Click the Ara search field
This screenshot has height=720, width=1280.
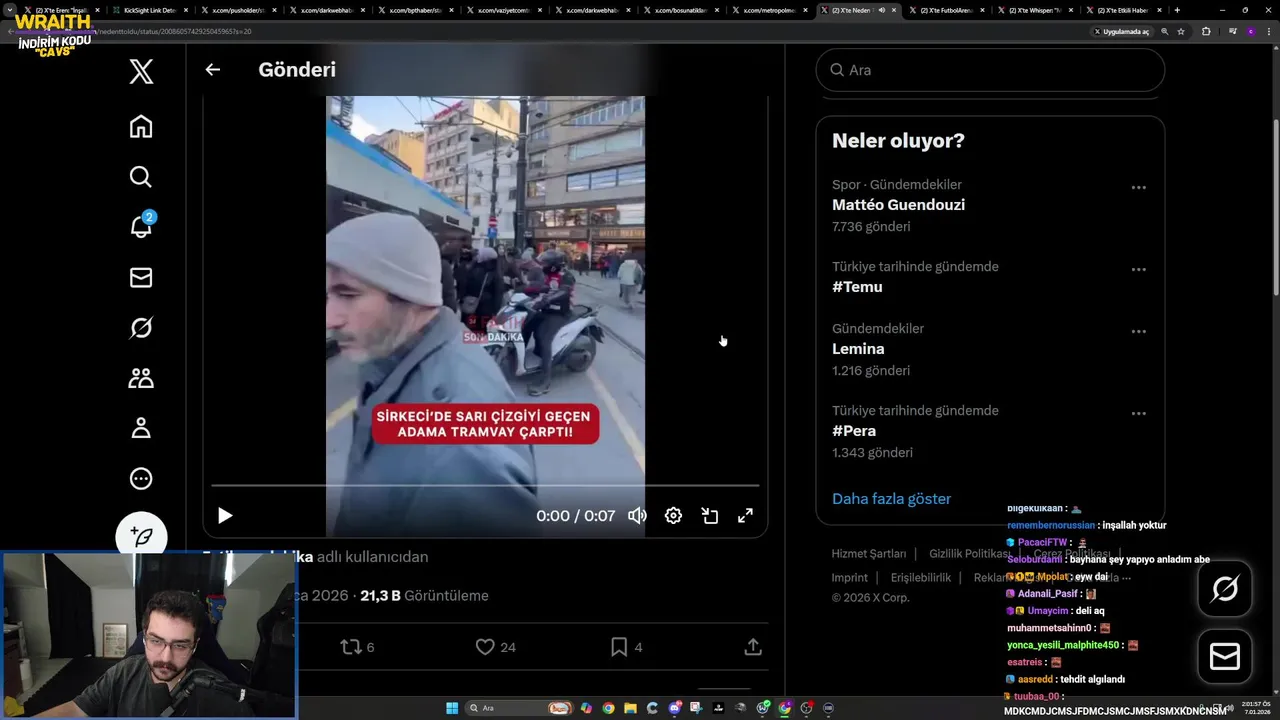point(990,70)
